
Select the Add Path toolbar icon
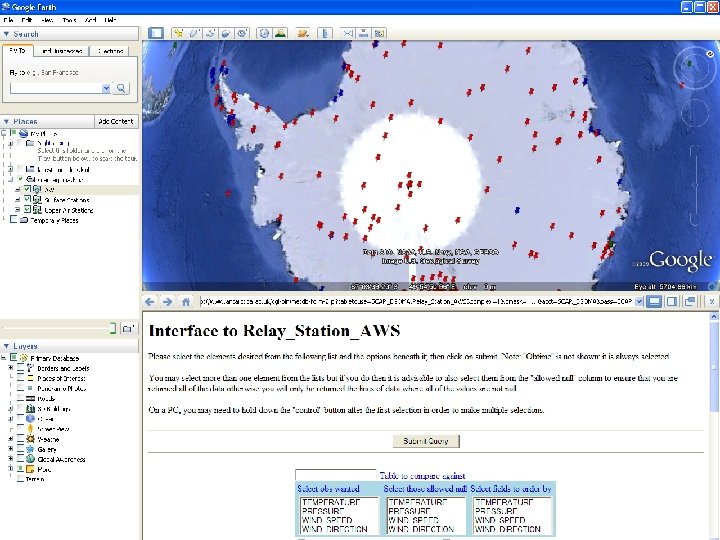(x=210, y=33)
